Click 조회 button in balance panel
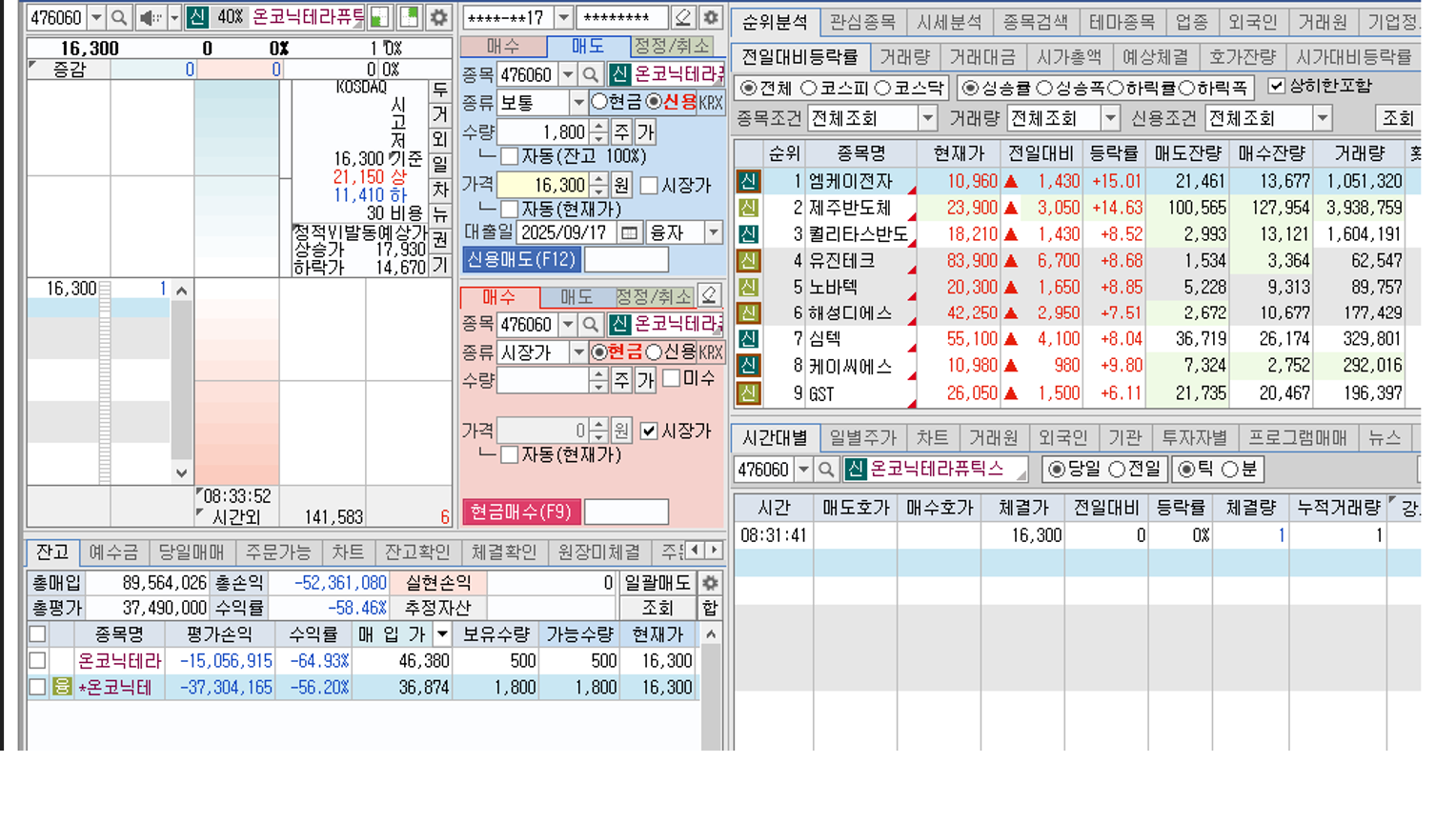Image resolution: width=1456 pixels, height=823 pixels. 657,608
